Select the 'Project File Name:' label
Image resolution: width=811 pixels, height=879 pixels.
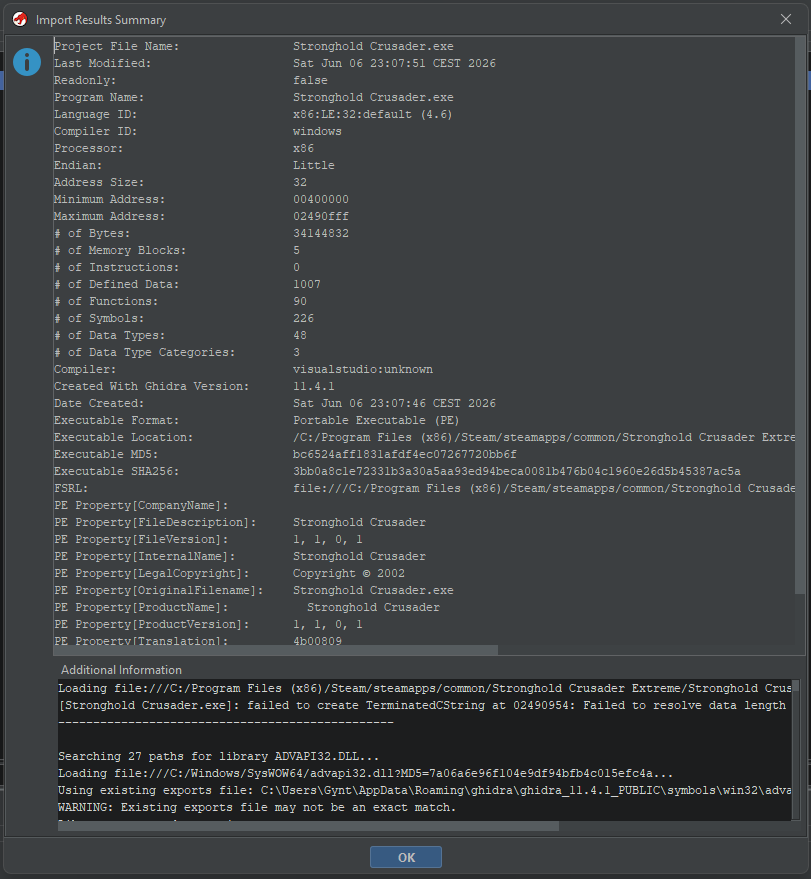point(117,47)
